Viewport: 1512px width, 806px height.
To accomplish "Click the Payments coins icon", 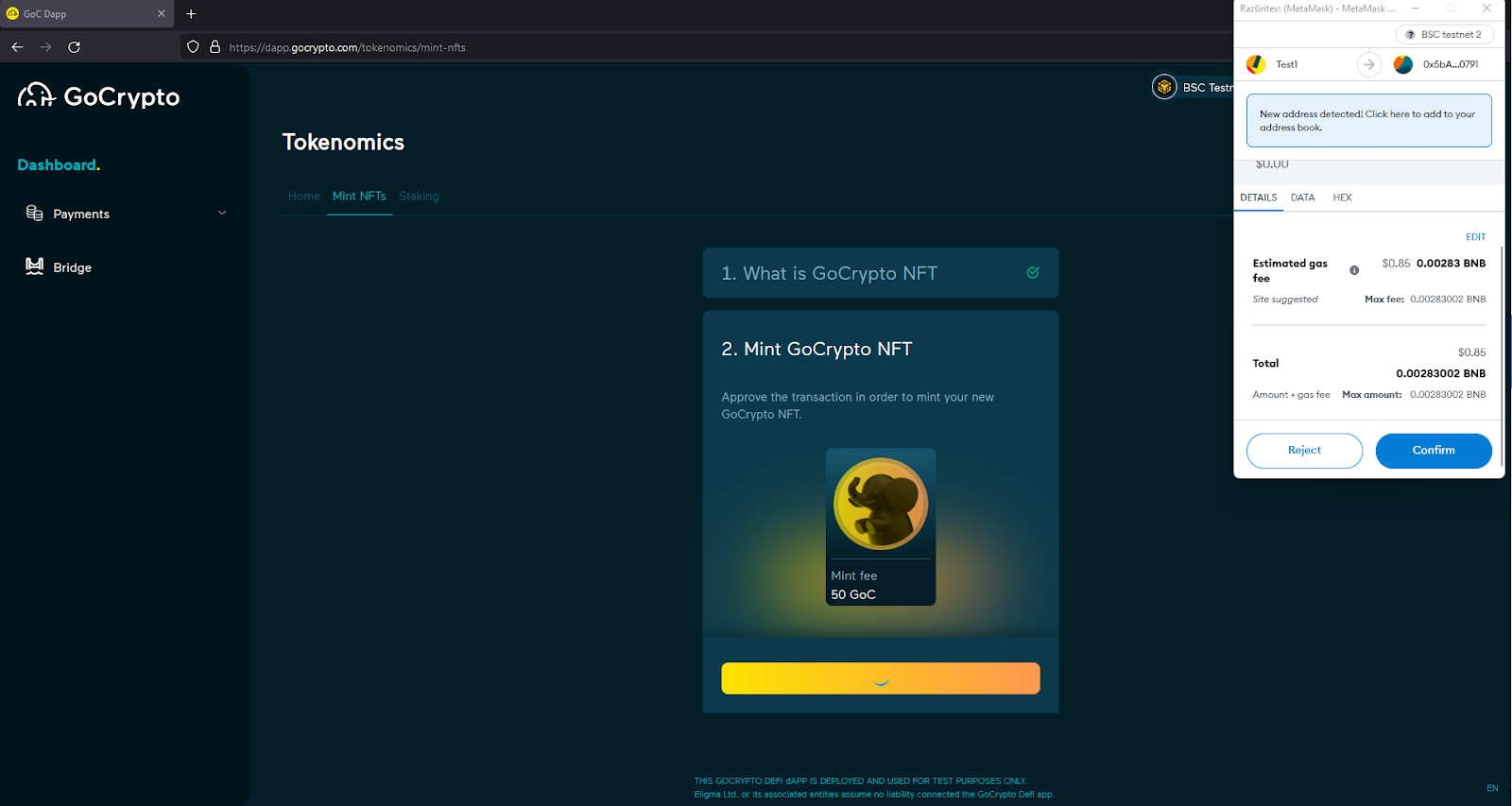I will click(34, 214).
